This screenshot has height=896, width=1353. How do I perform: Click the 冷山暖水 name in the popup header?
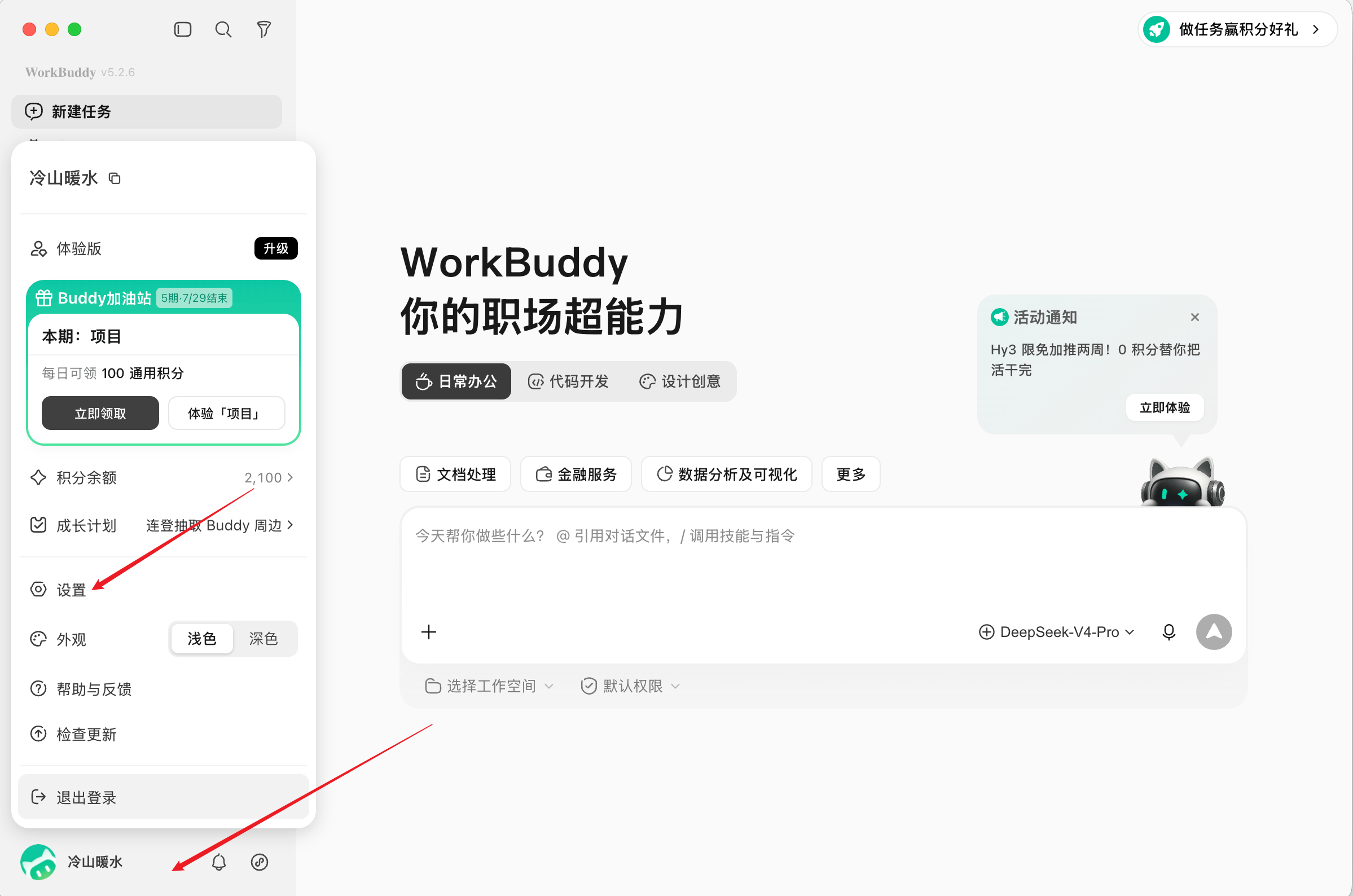pyautogui.click(x=64, y=178)
